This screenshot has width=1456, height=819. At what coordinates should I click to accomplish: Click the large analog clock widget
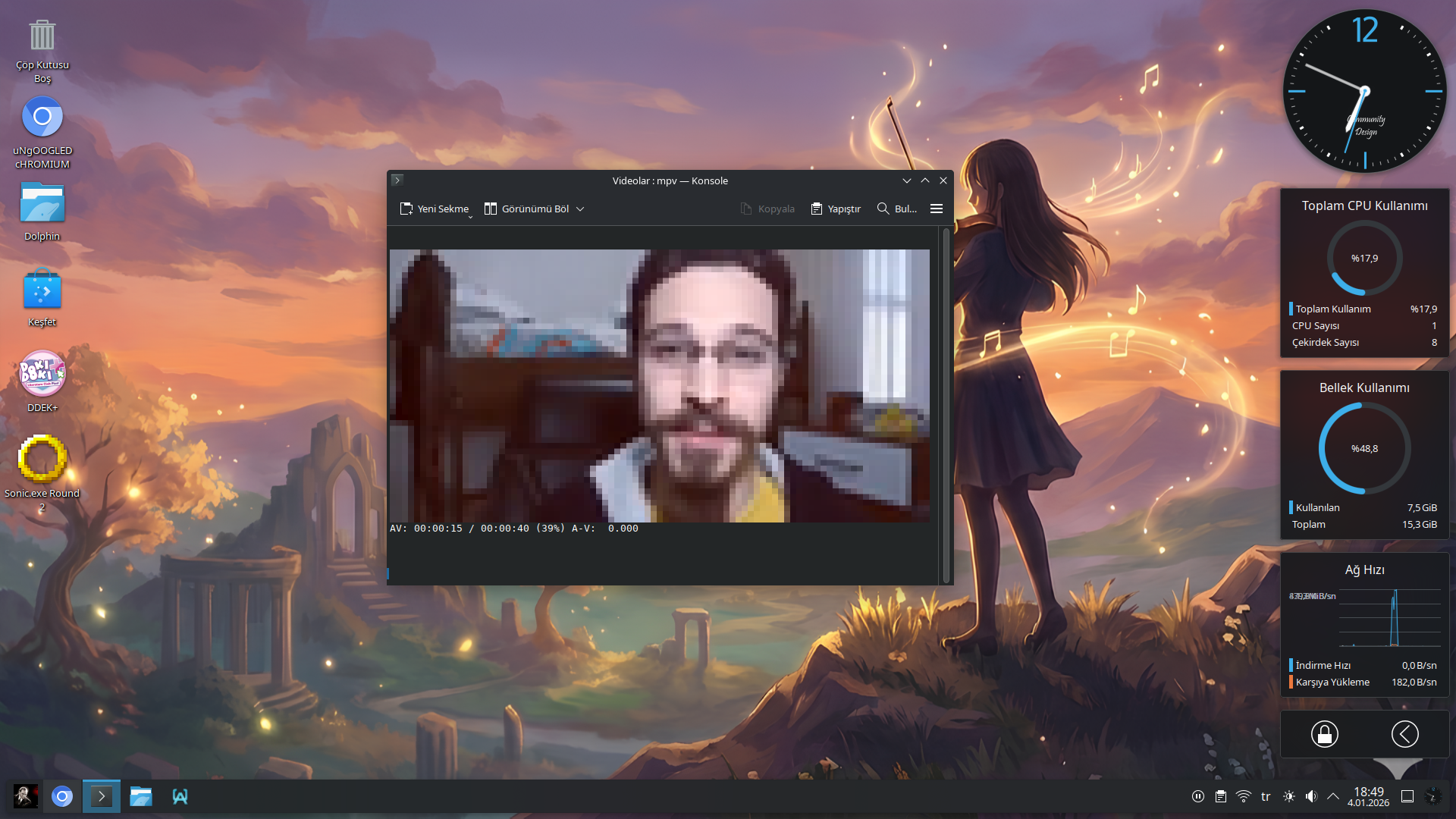point(1364,91)
